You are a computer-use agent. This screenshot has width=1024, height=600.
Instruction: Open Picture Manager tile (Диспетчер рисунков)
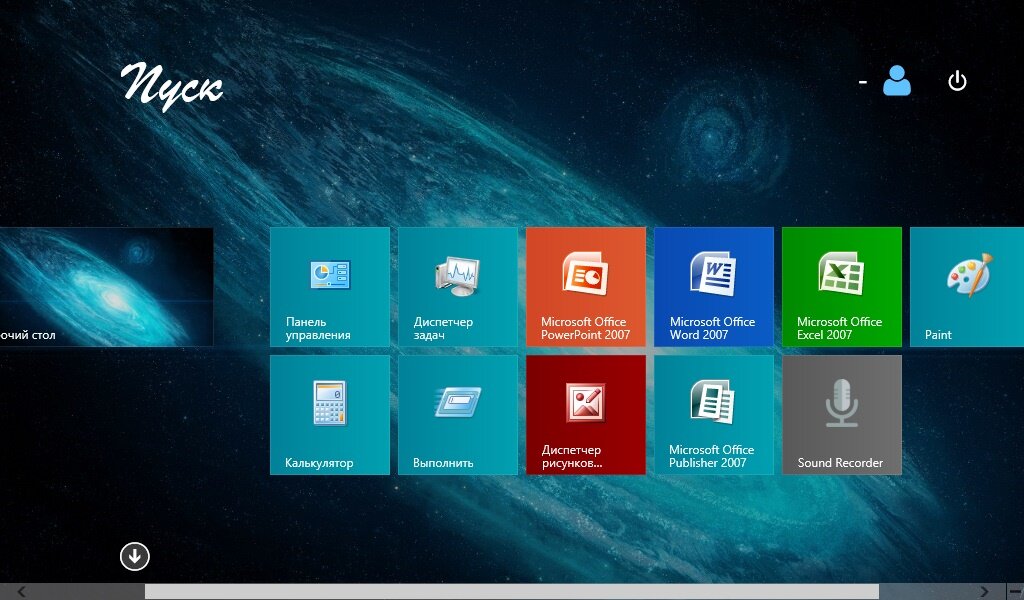click(586, 415)
